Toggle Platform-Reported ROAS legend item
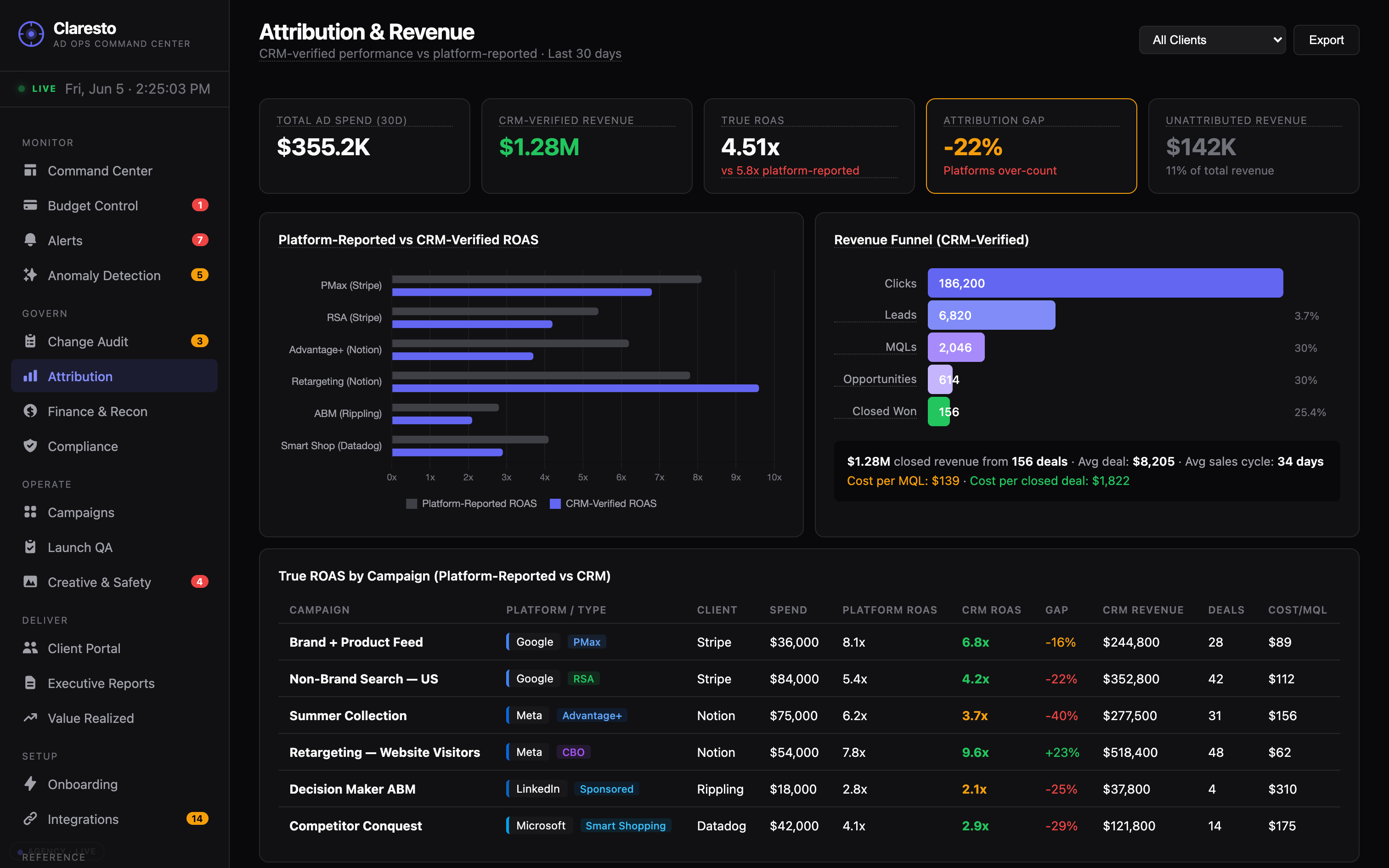This screenshot has width=1389, height=868. (471, 503)
